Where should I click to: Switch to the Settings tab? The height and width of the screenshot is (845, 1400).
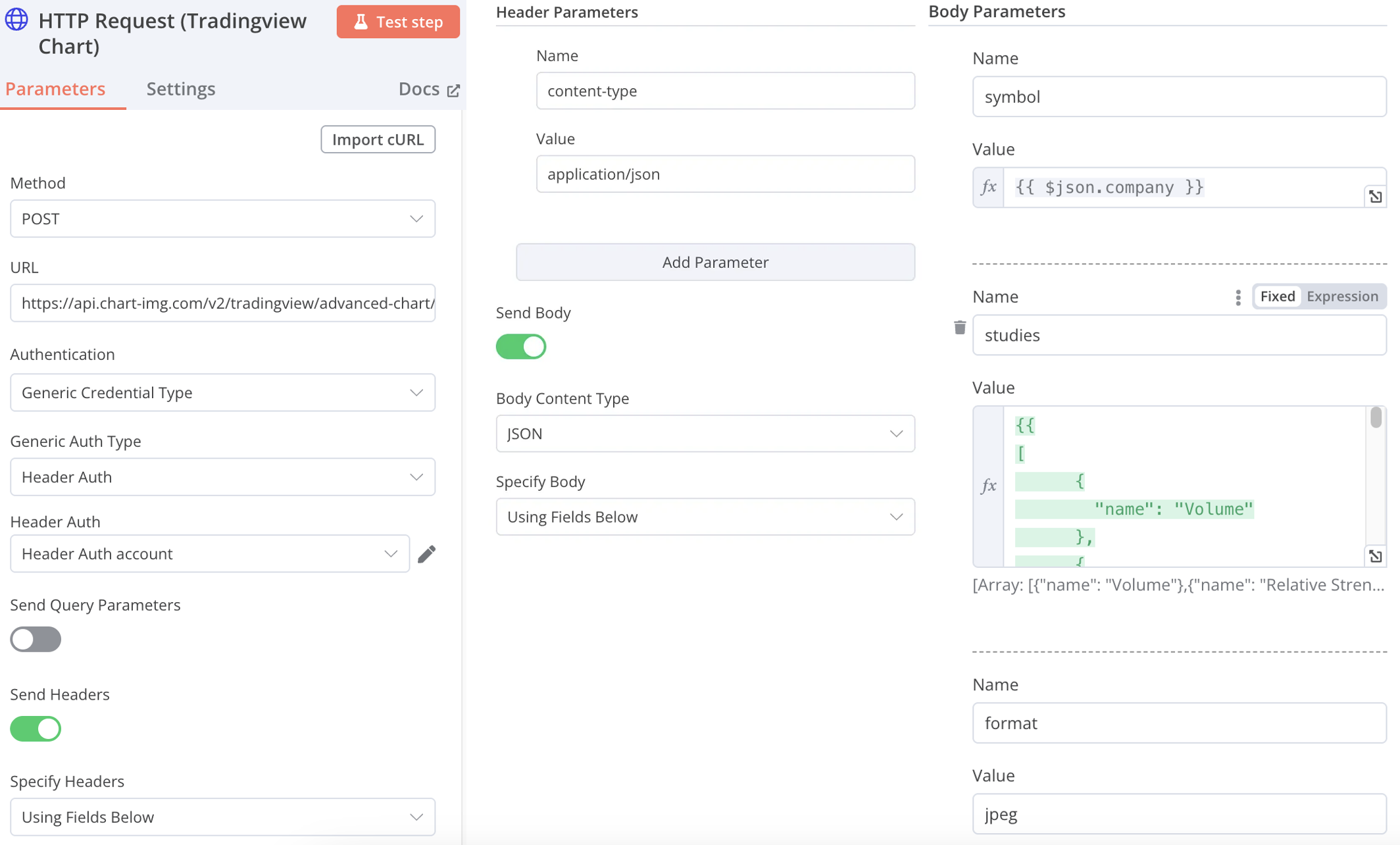(x=180, y=89)
